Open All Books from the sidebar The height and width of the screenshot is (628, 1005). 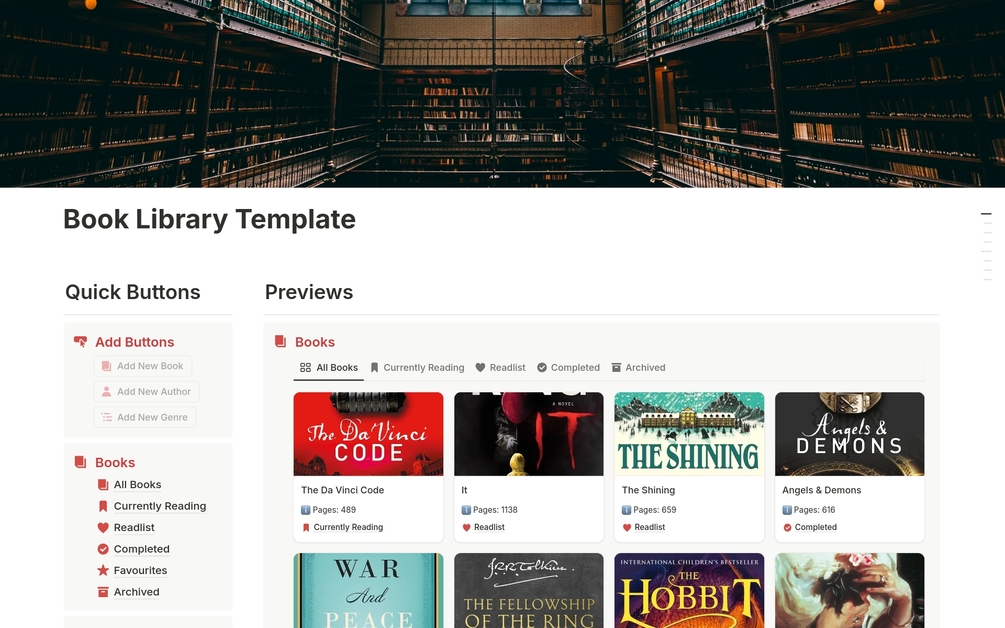point(136,484)
